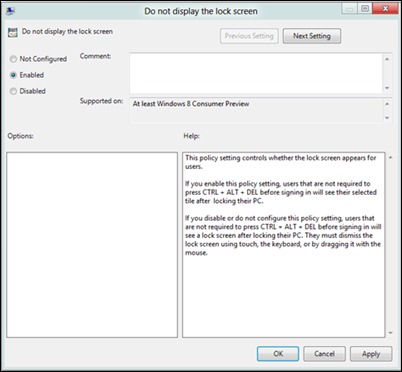
Task: Click the 'Comment:' label
Action: pyautogui.click(x=95, y=56)
